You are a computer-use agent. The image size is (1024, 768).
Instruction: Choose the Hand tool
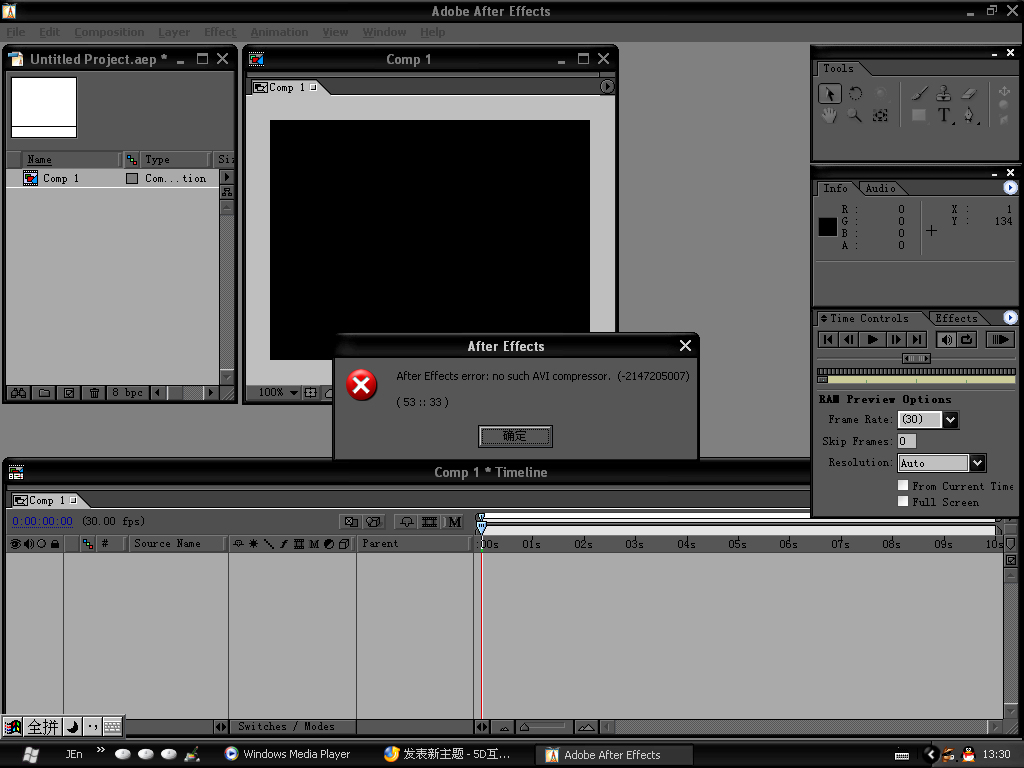click(x=829, y=116)
